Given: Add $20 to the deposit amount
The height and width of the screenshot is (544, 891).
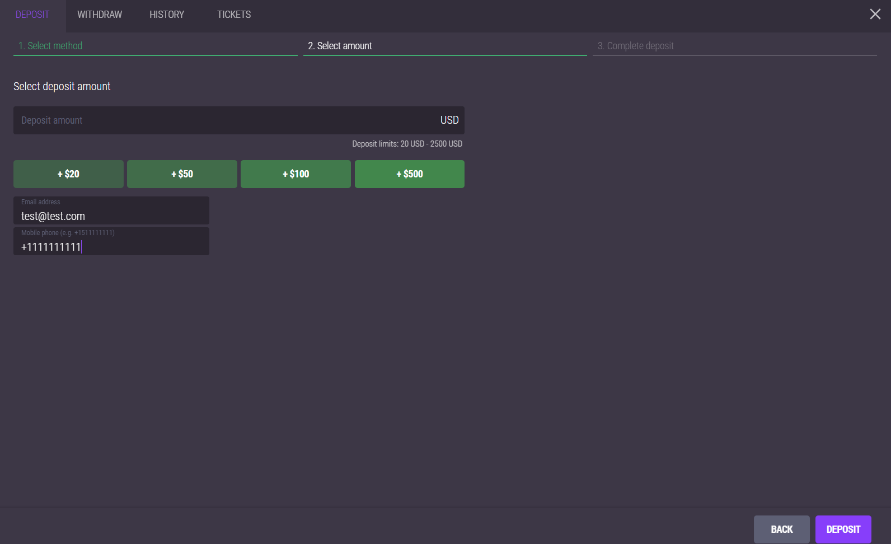Looking at the screenshot, I should click(68, 174).
